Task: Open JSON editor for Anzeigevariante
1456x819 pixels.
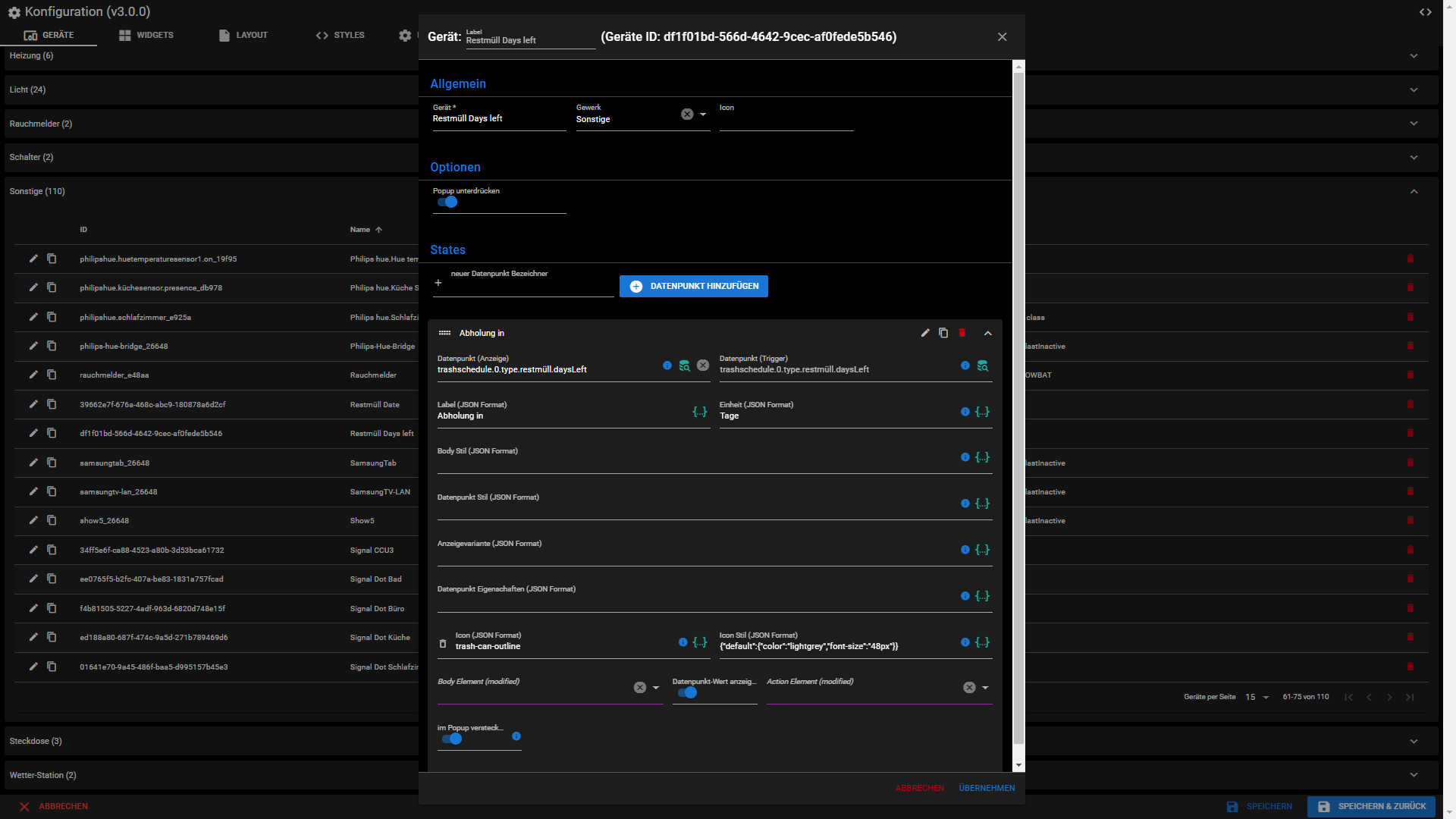Action: [x=983, y=550]
